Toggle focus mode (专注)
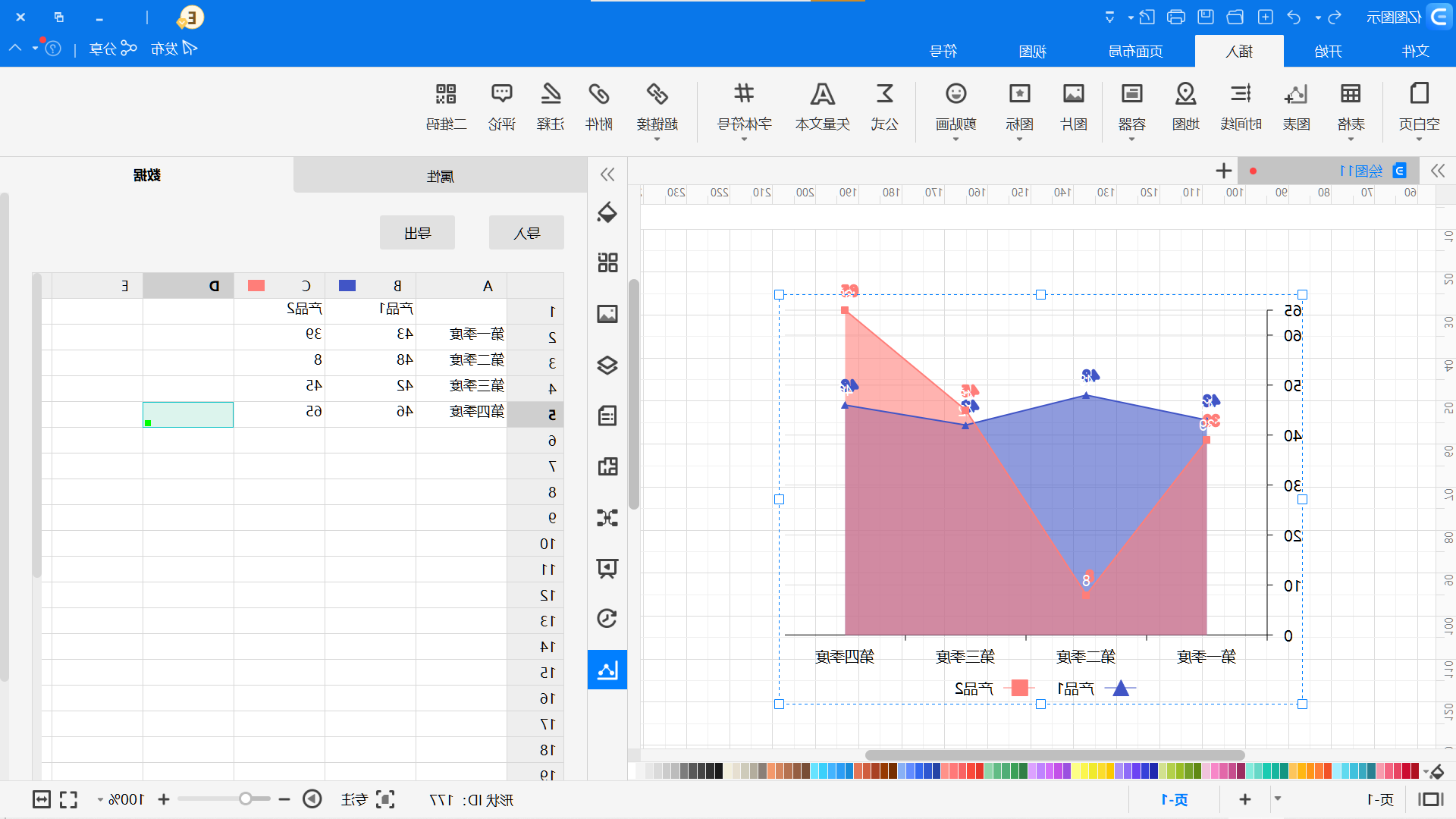The width and height of the screenshot is (1456, 819). [x=369, y=799]
